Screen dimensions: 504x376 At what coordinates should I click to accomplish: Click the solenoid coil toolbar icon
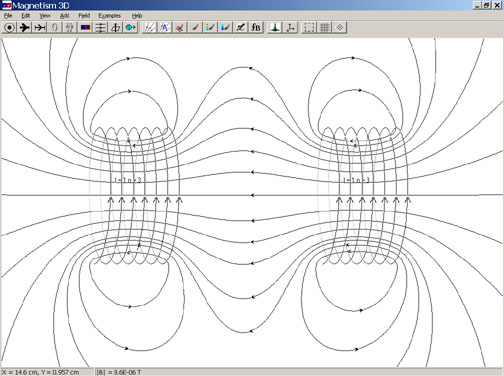[70, 27]
